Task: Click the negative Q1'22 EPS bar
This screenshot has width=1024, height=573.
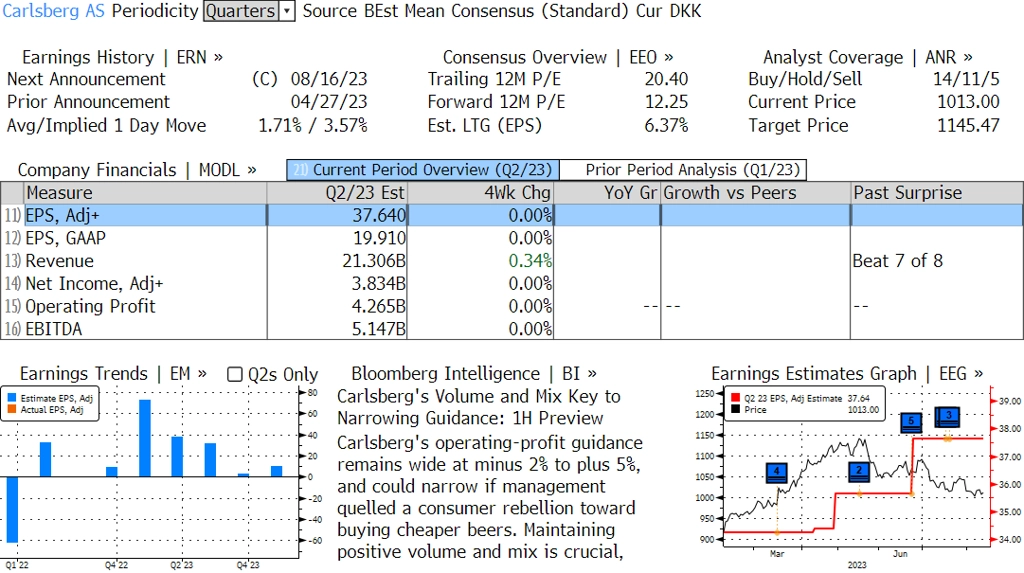Action: [12, 510]
